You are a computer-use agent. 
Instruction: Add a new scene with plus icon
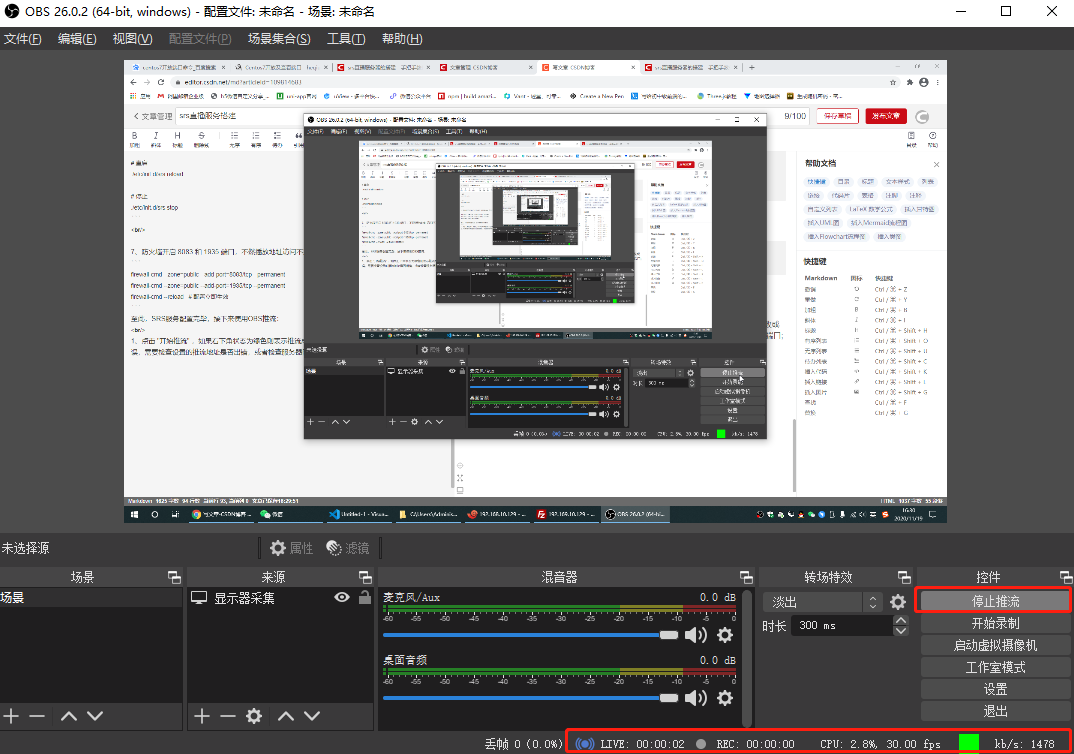point(11,716)
